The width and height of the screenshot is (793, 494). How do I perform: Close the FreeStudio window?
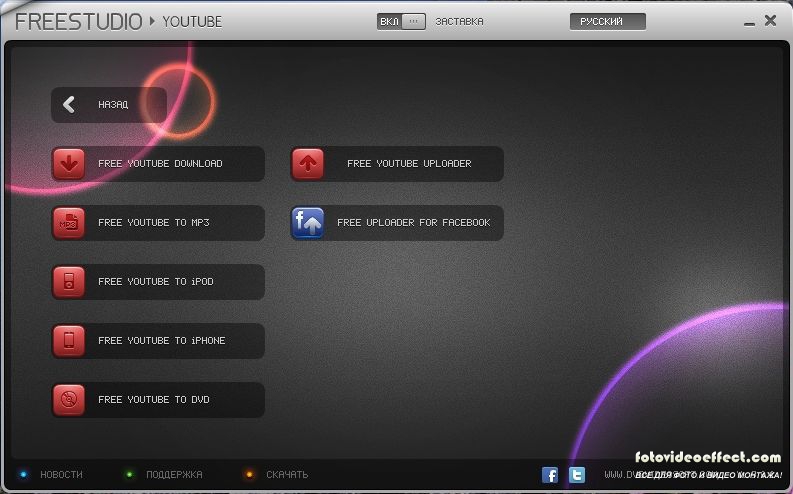click(x=770, y=20)
